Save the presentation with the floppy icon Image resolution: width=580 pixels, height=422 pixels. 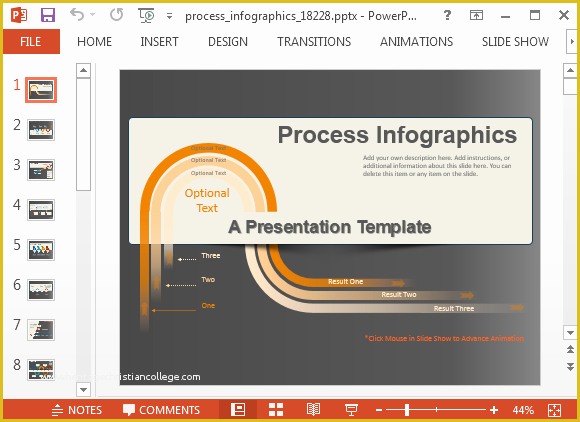pos(48,16)
